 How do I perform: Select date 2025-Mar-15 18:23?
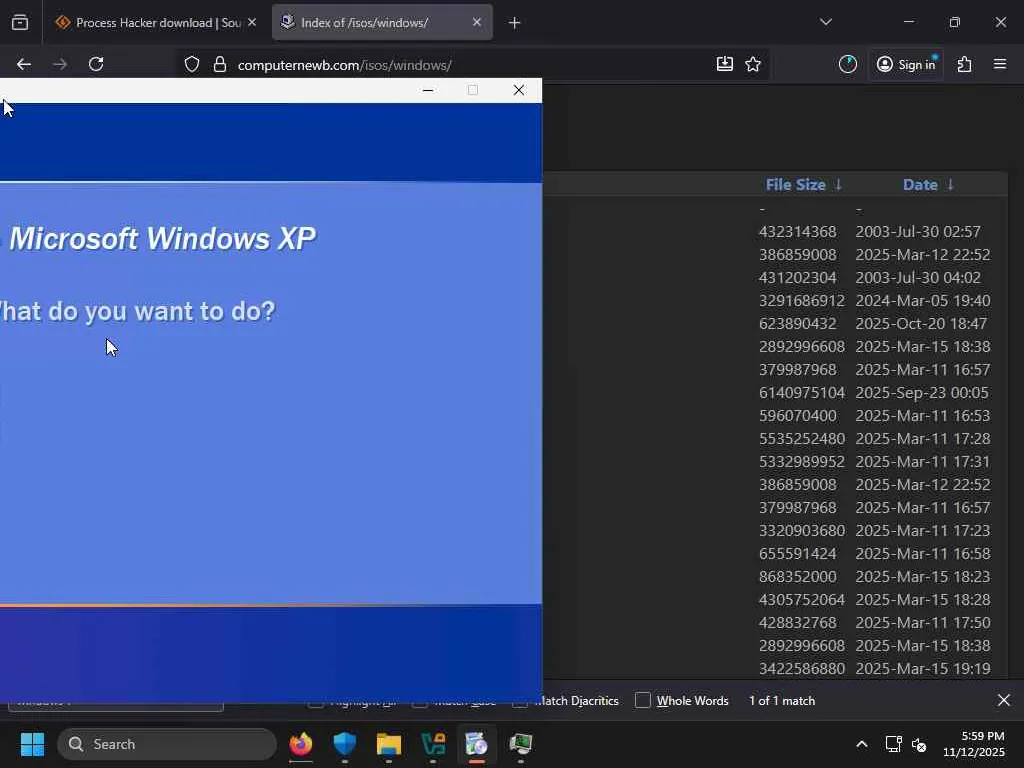coord(923,577)
